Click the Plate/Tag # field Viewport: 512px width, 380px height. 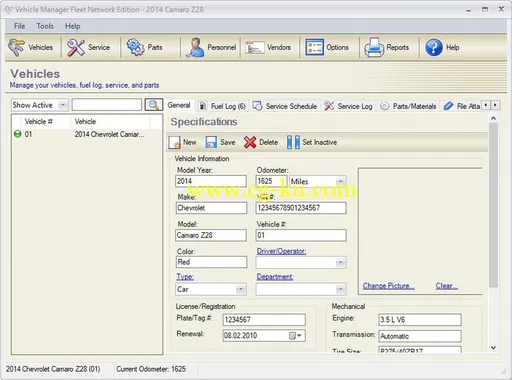click(264, 320)
